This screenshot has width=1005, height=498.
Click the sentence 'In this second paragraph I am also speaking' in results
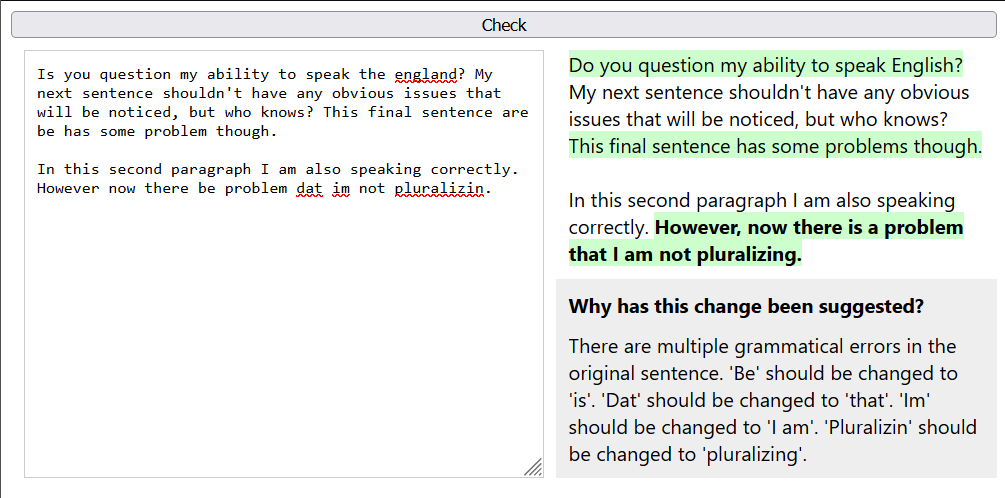761,201
